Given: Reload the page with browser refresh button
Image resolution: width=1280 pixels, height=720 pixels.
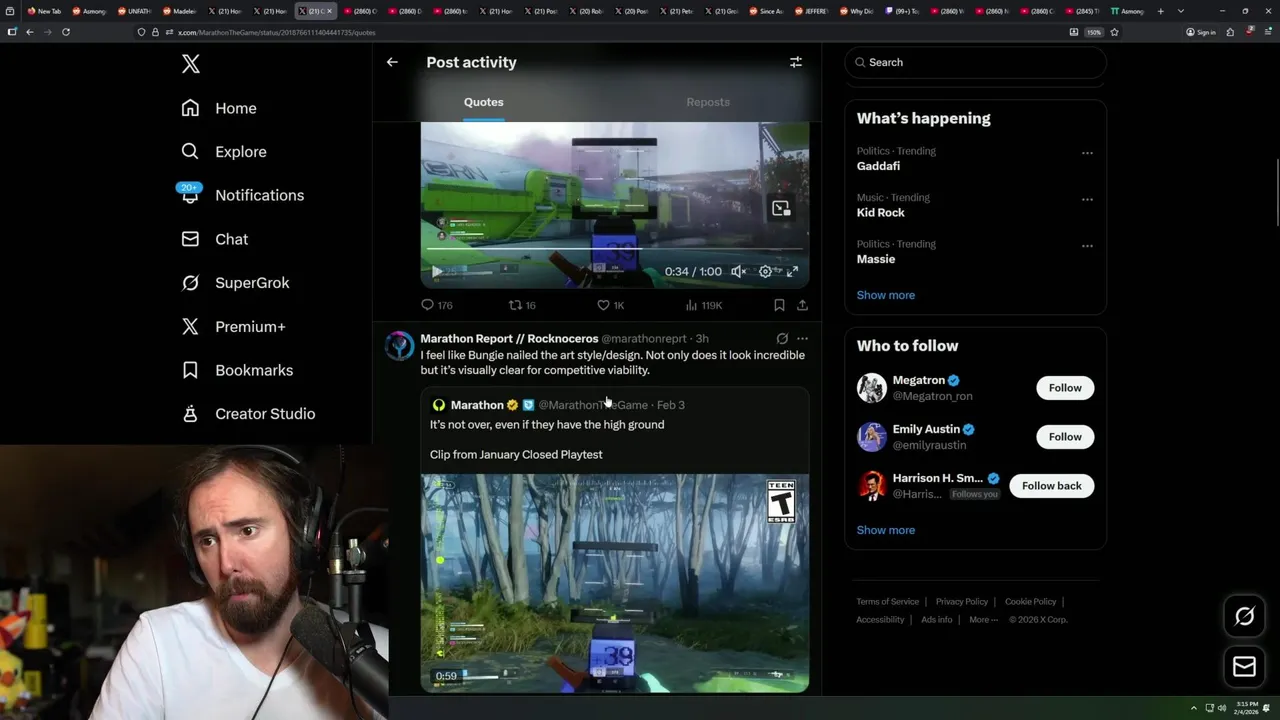Looking at the screenshot, I should coord(66,32).
